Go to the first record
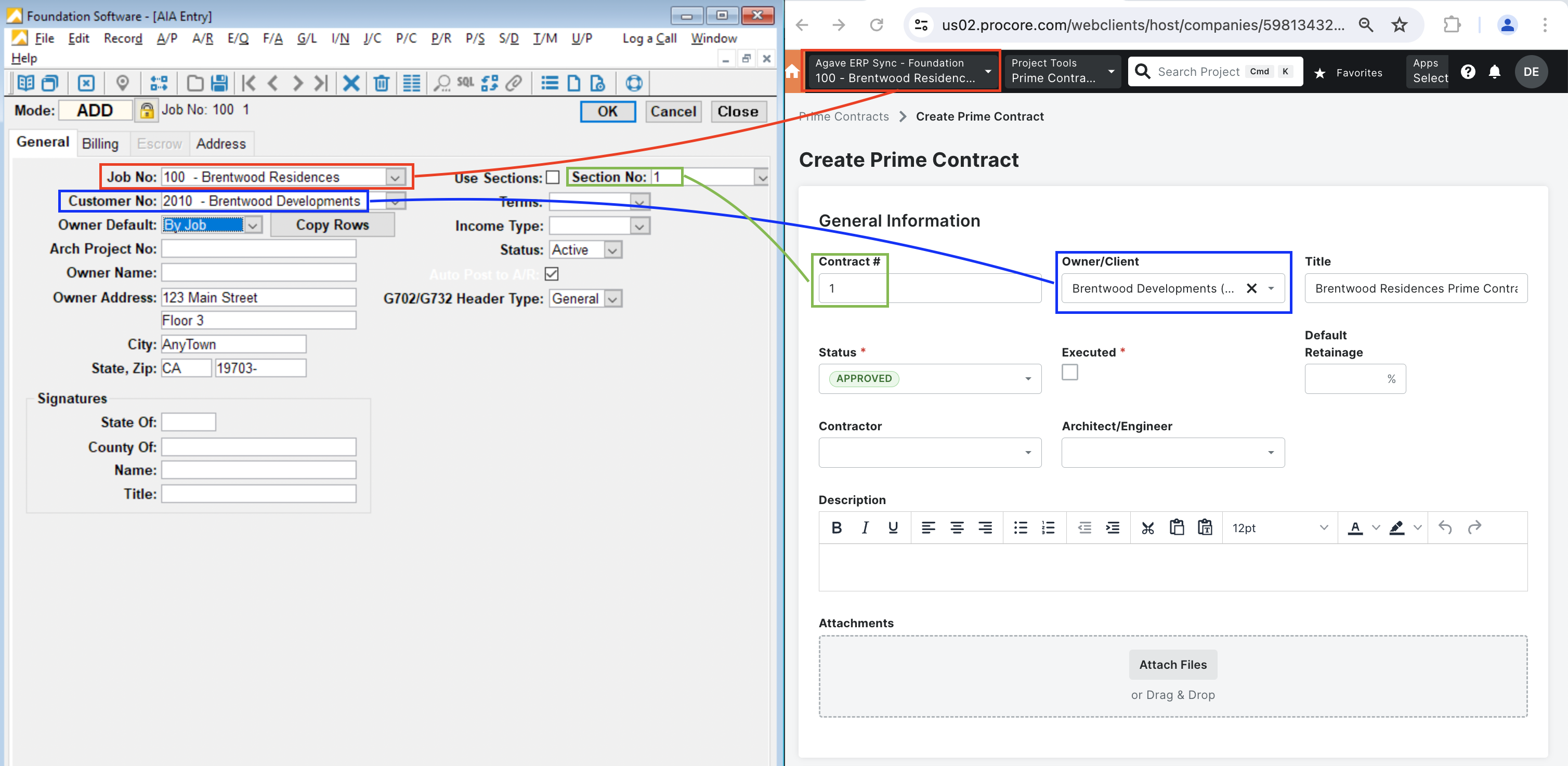The height and width of the screenshot is (766, 1568). click(x=249, y=83)
